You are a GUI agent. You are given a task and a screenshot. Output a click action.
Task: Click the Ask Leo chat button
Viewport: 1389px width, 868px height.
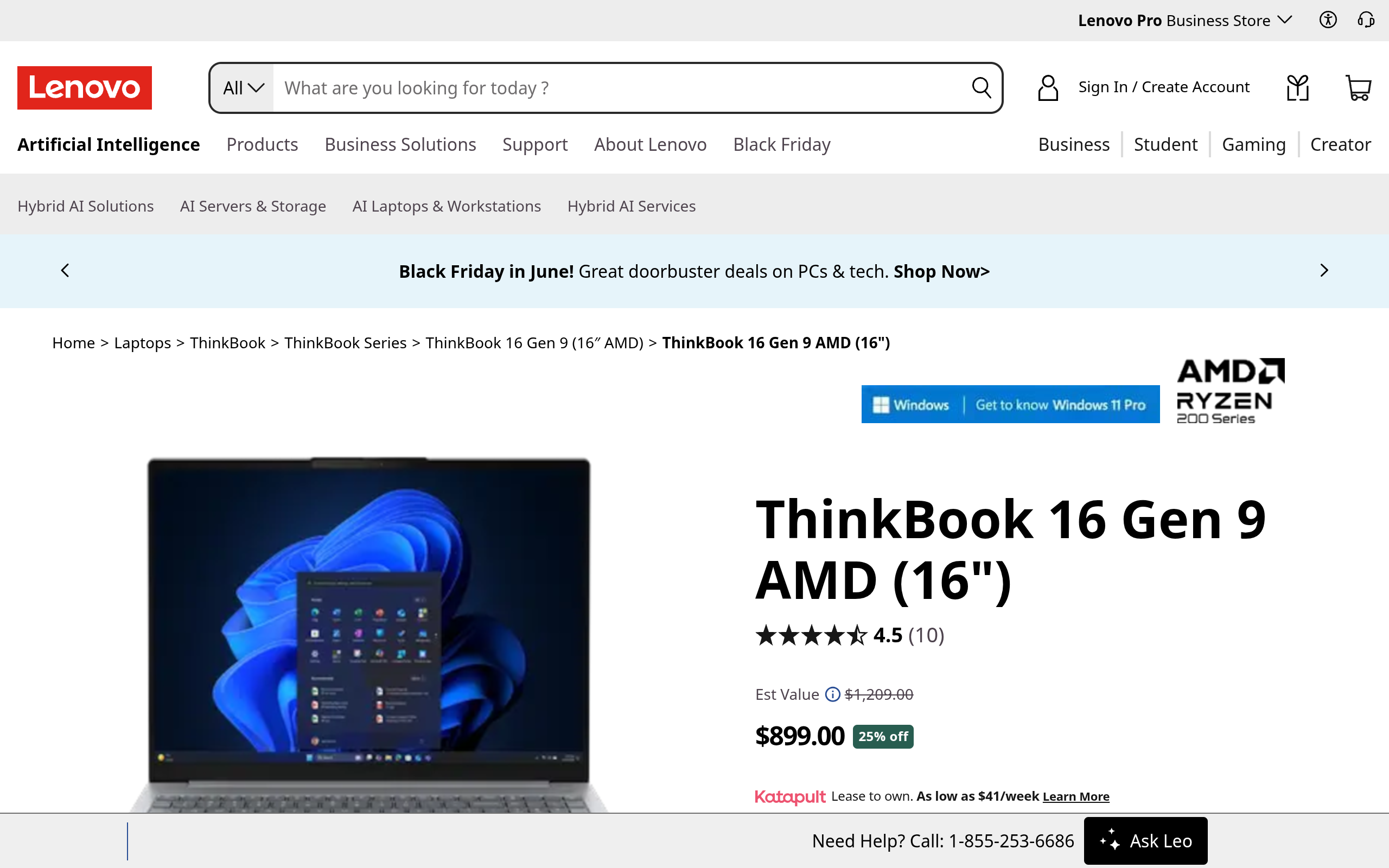(1145, 841)
